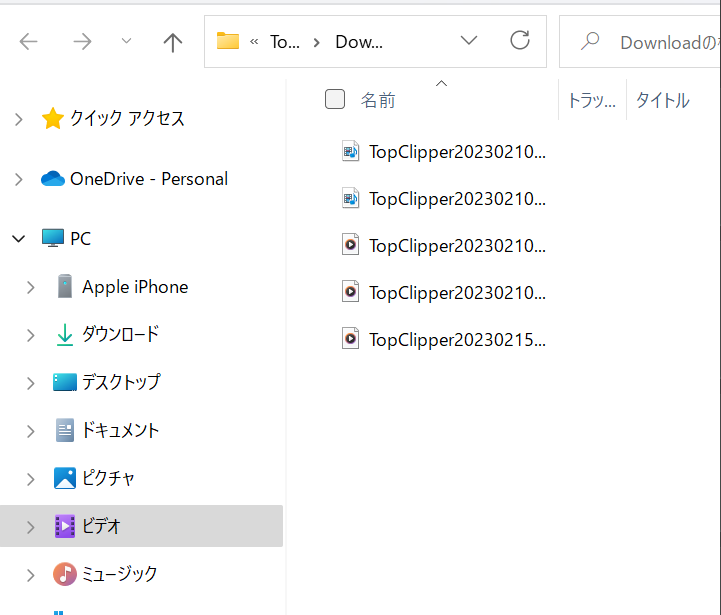Screen dimensions: 721x615
Task: Select the Apple iPhone device in the sidebar
Action: click(x=134, y=287)
